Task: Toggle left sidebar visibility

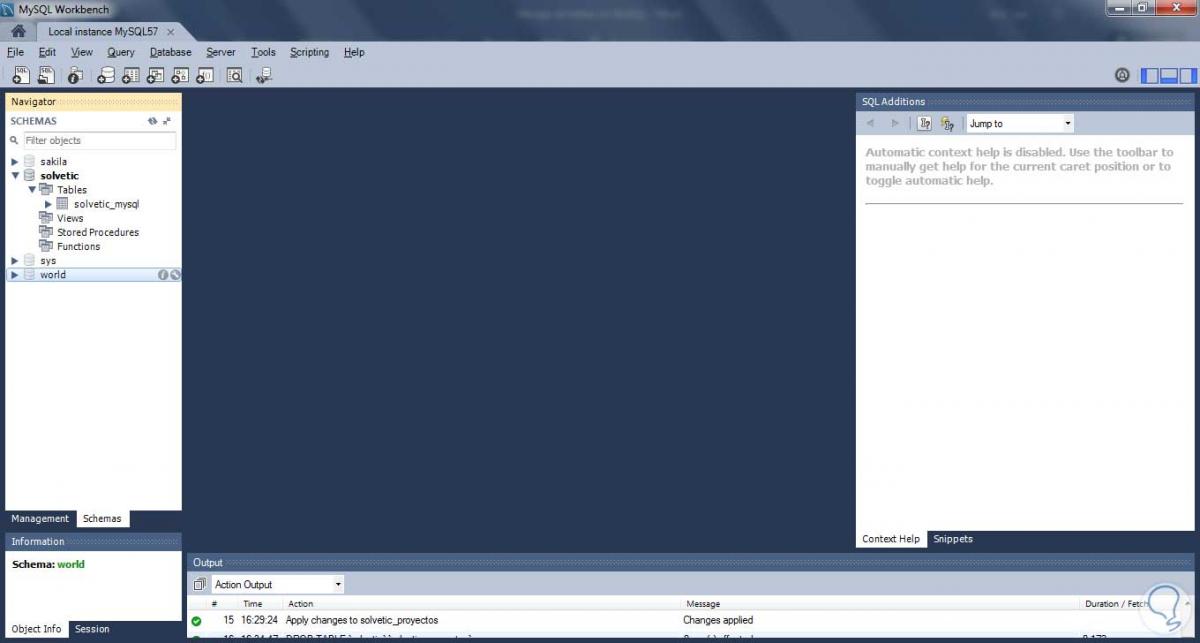Action: click(1150, 75)
